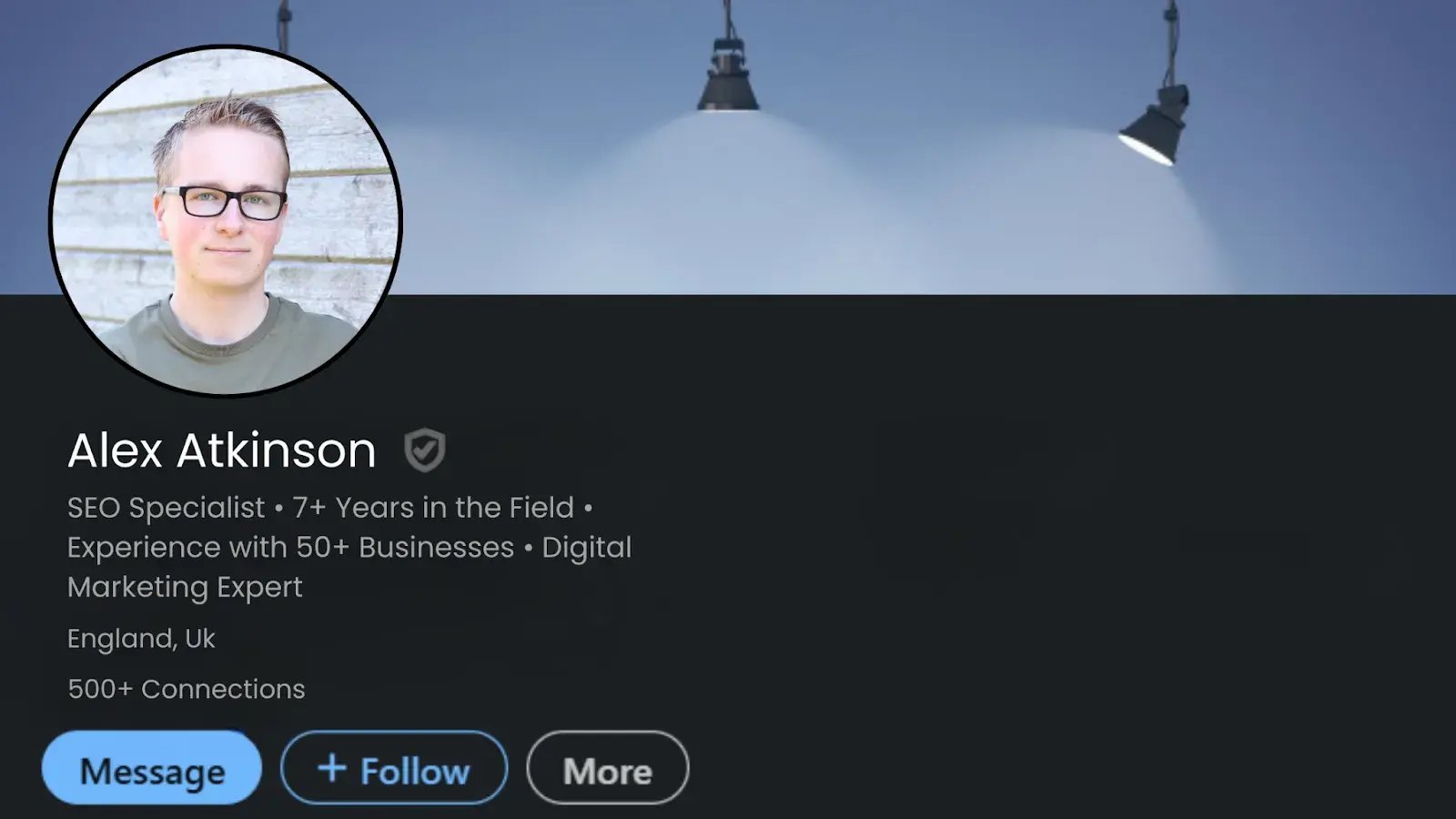The width and height of the screenshot is (1456, 819).
Task: Open Alex Atkinson's circular profile photo
Action: click(x=225, y=220)
